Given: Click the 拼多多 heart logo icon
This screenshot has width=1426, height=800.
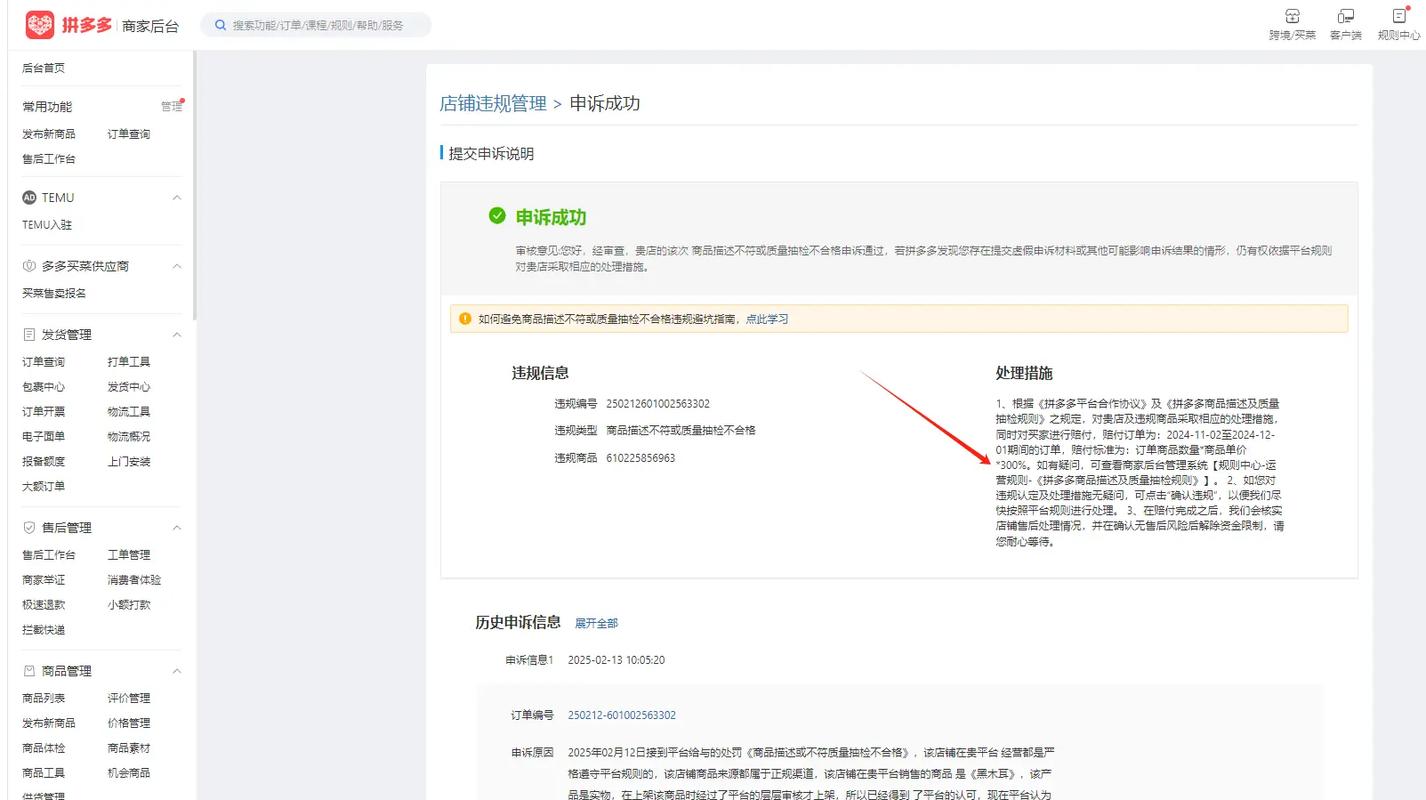Looking at the screenshot, I should (x=40, y=25).
